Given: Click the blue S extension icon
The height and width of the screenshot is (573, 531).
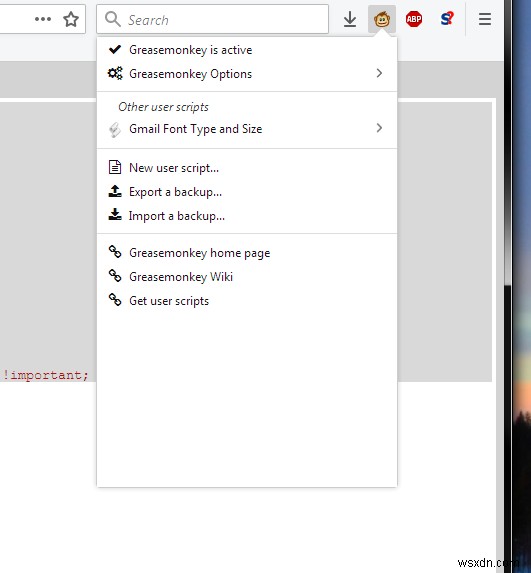Looking at the screenshot, I should pos(447,19).
